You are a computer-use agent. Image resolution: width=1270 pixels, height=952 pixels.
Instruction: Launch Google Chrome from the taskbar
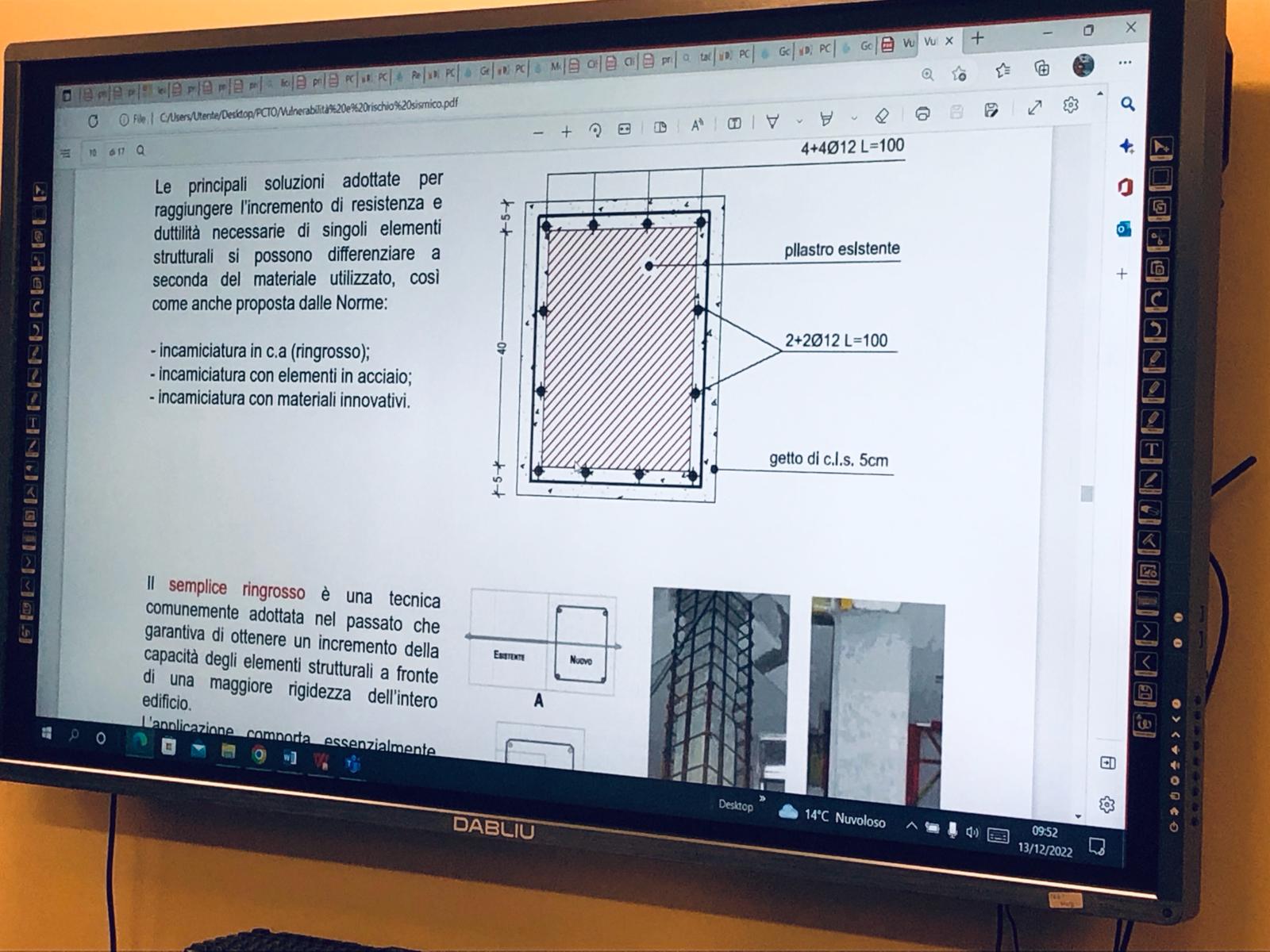pyautogui.click(x=259, y=754)
